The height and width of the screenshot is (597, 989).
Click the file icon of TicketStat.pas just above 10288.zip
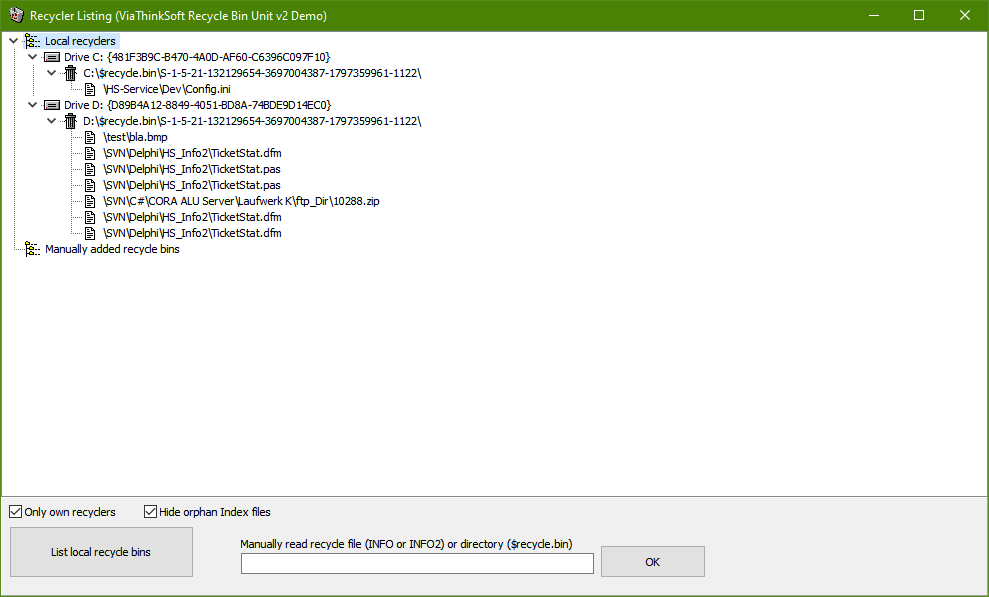pos(90,185)
